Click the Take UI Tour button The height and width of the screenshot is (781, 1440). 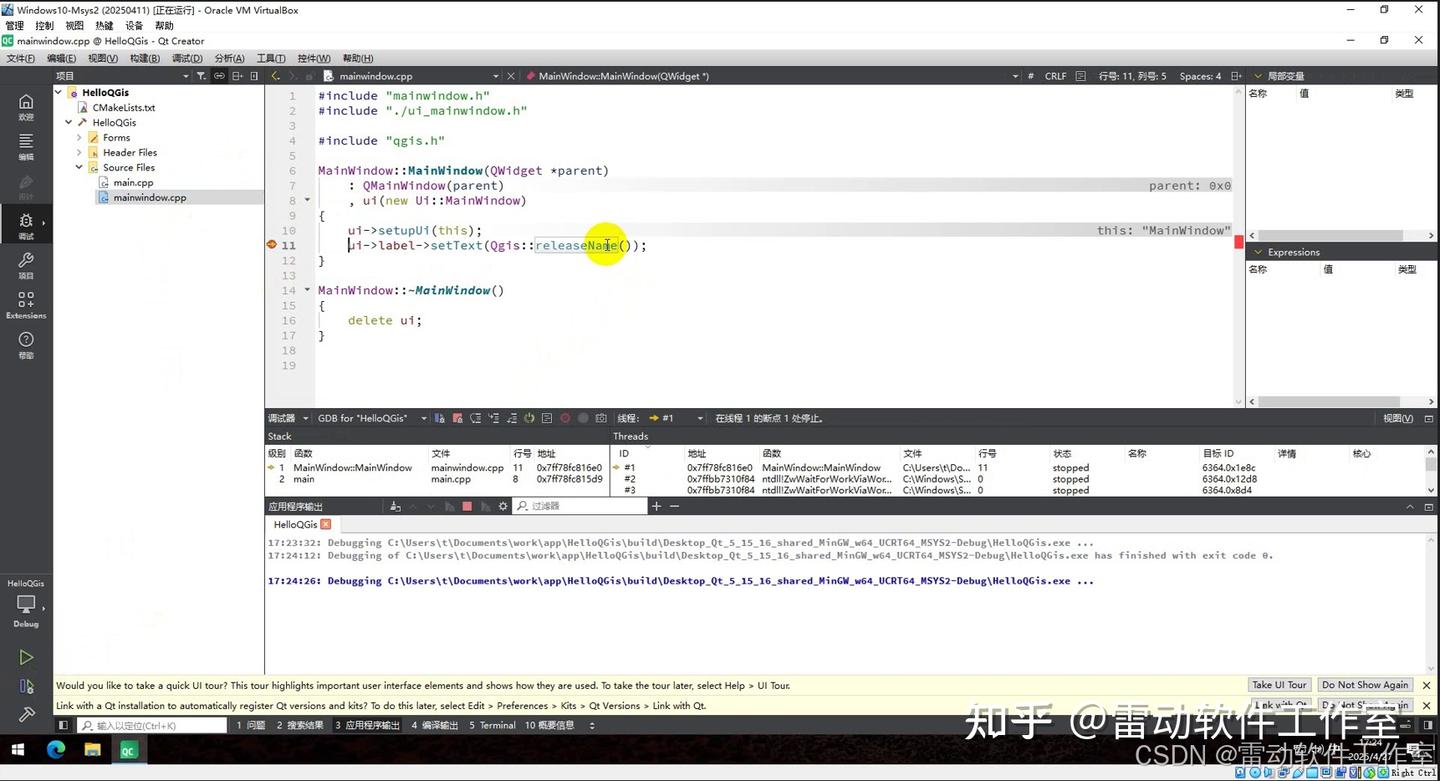point(1279,685)
